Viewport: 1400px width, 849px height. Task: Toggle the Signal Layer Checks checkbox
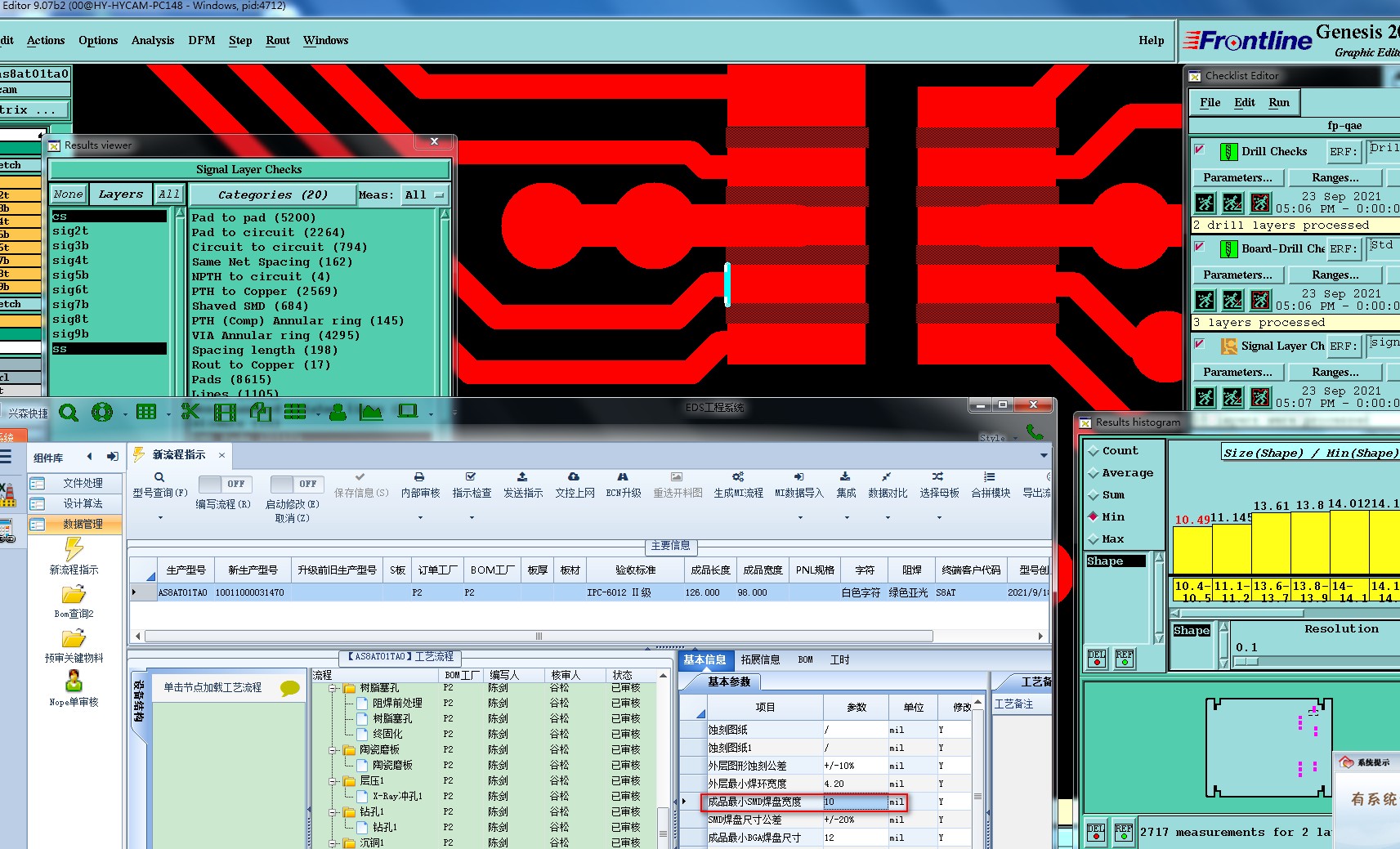[1200, 344]
